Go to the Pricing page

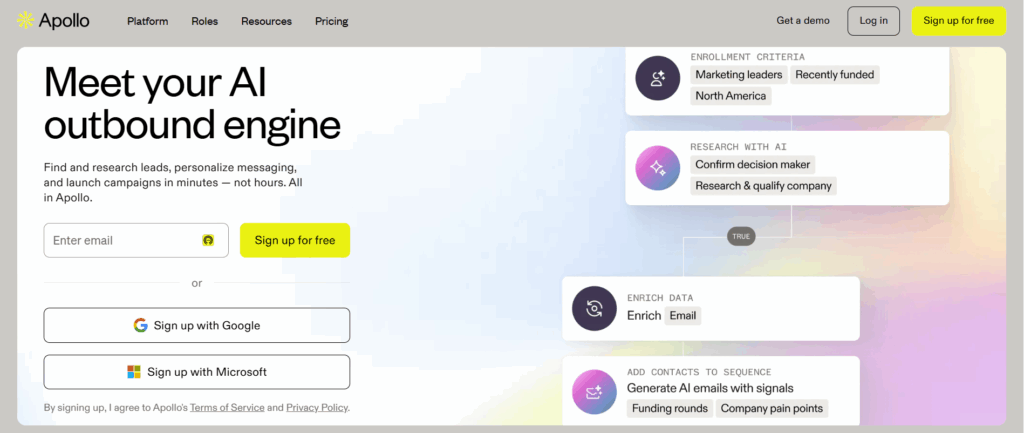point(332,21)
